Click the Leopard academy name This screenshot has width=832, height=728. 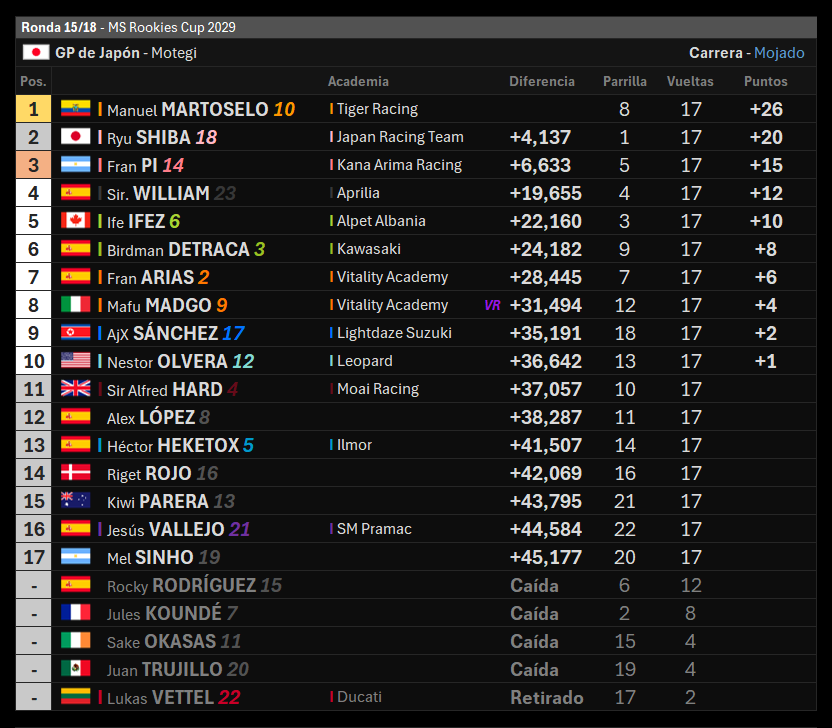click(365, 361)
